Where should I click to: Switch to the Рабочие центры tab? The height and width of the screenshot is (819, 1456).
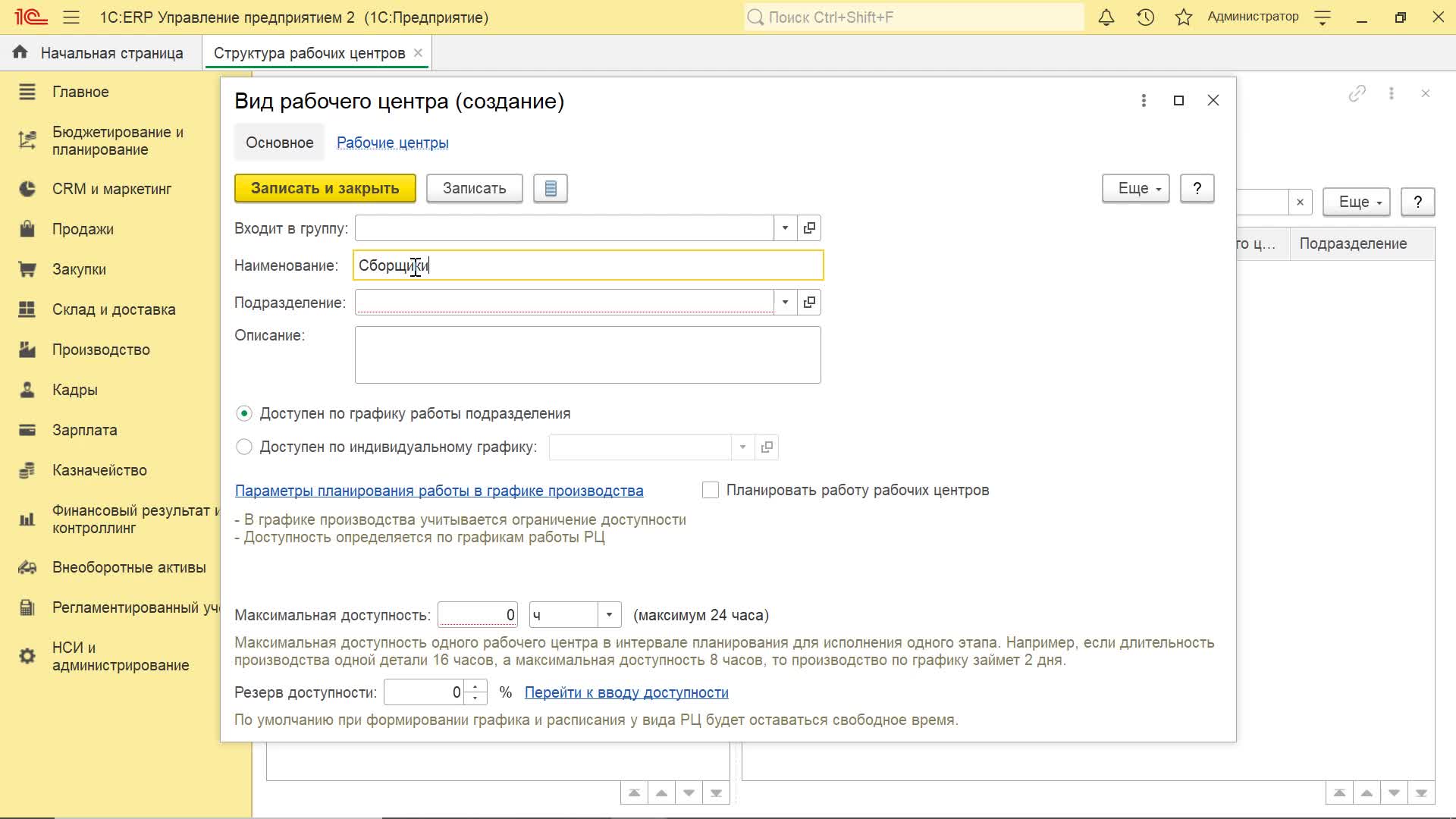tap(392, 143)
